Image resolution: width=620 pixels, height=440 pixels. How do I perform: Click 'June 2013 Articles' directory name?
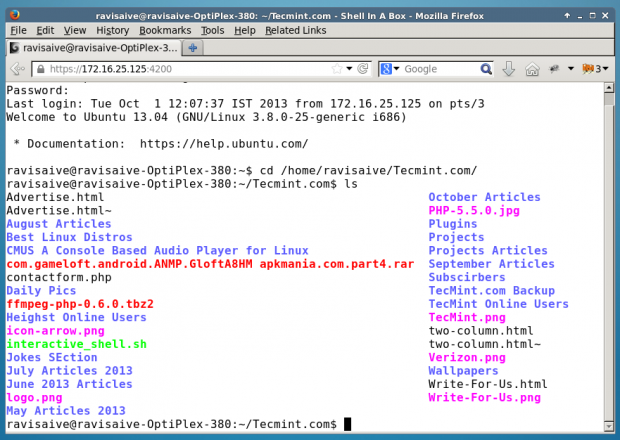click(x=69, y=384)
